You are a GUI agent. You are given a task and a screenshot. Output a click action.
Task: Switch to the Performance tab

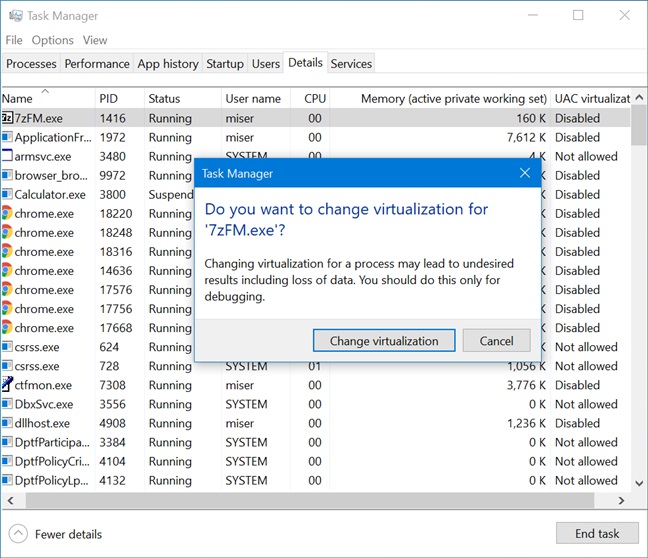(x=97, y=64)
